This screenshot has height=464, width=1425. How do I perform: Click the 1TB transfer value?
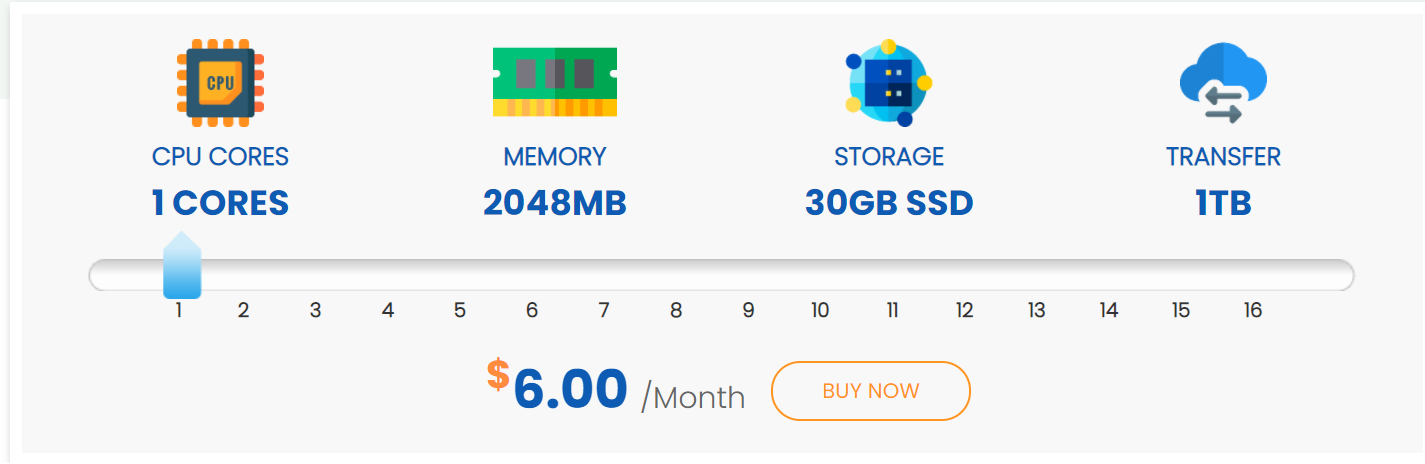(1223, 203)
